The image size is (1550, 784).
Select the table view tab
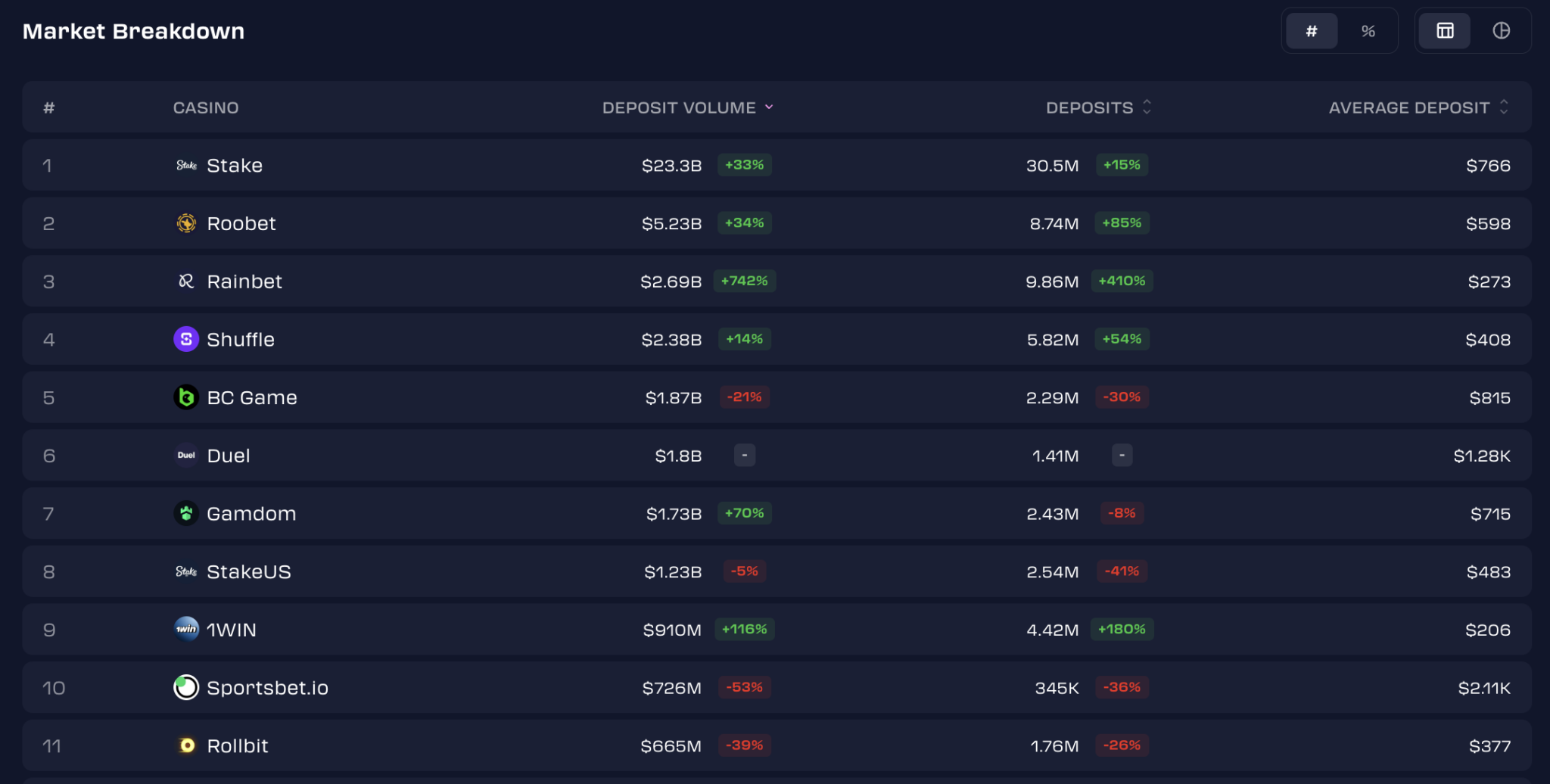pyautogui.click(x=1445, y=31)
